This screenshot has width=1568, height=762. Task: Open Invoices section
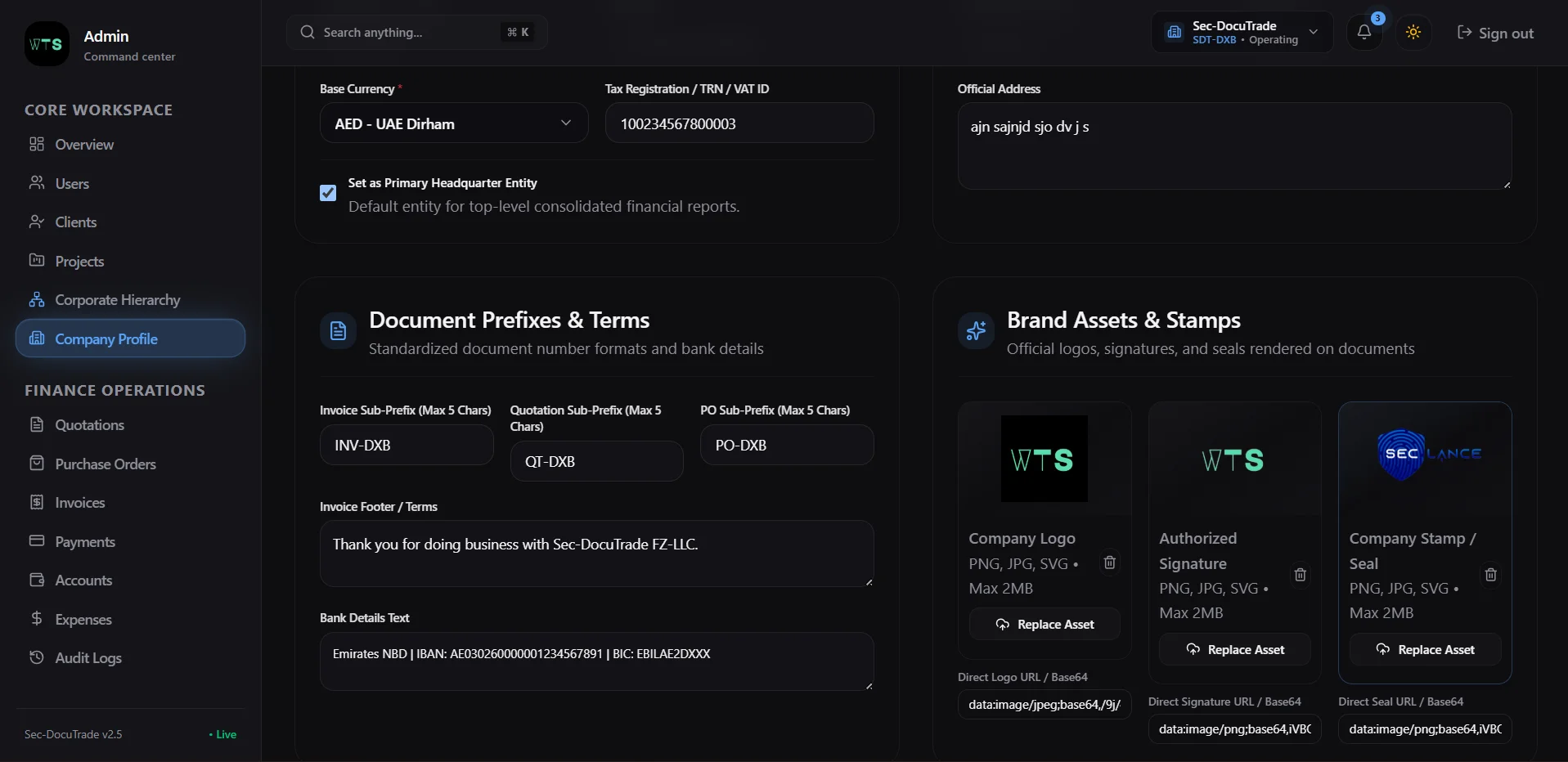tap(131, 503)
